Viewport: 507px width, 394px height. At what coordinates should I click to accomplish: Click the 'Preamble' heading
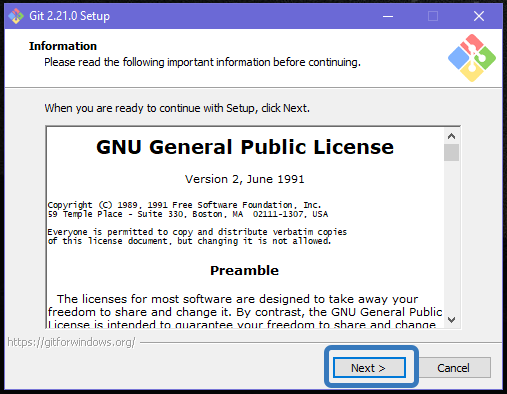[244, 270]
